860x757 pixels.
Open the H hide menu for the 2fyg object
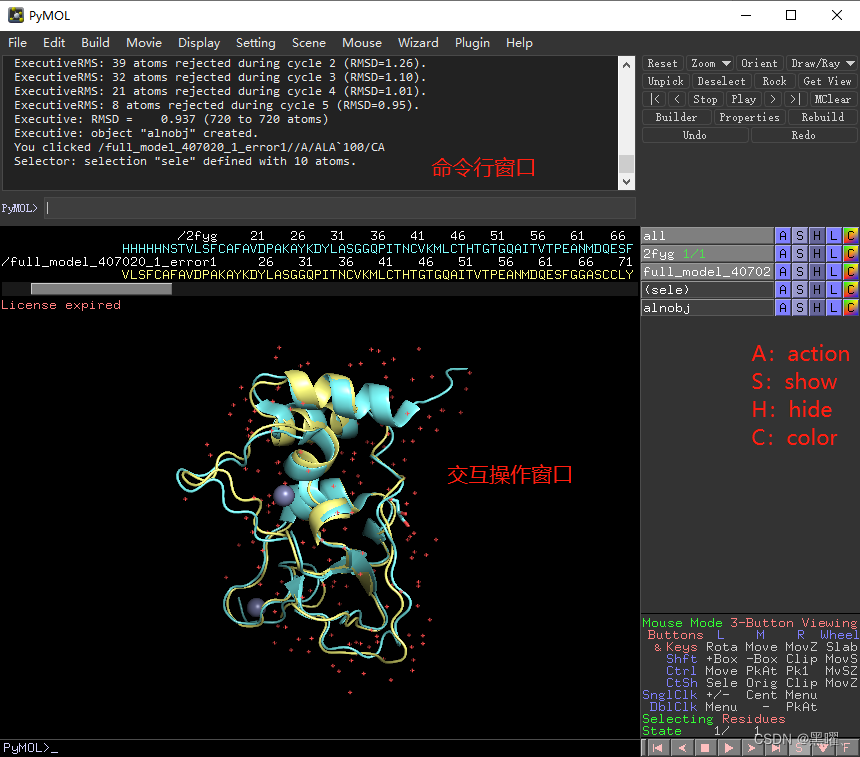(x=817, y=253)
